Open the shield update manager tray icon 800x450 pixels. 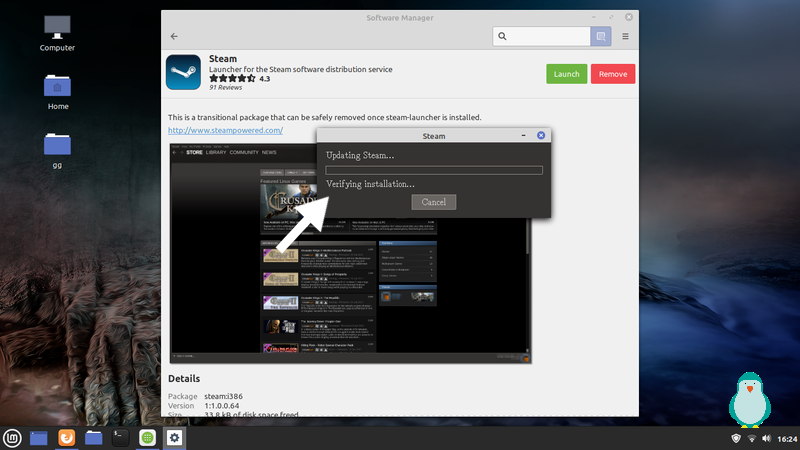click(736, 438)
